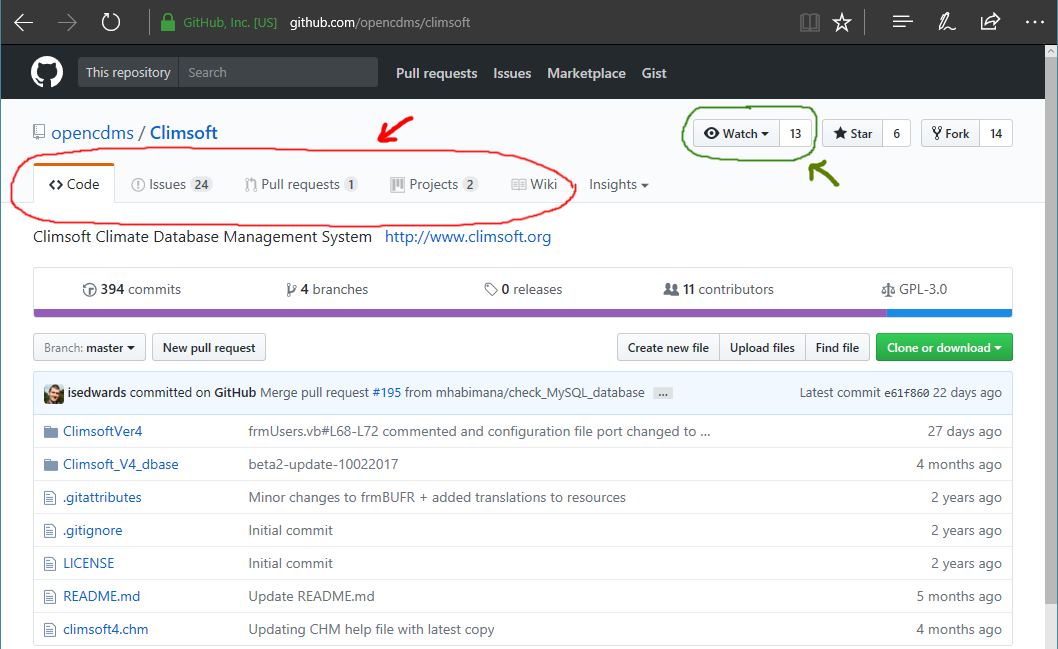Open the Issues tab with 24

[171, 185]
